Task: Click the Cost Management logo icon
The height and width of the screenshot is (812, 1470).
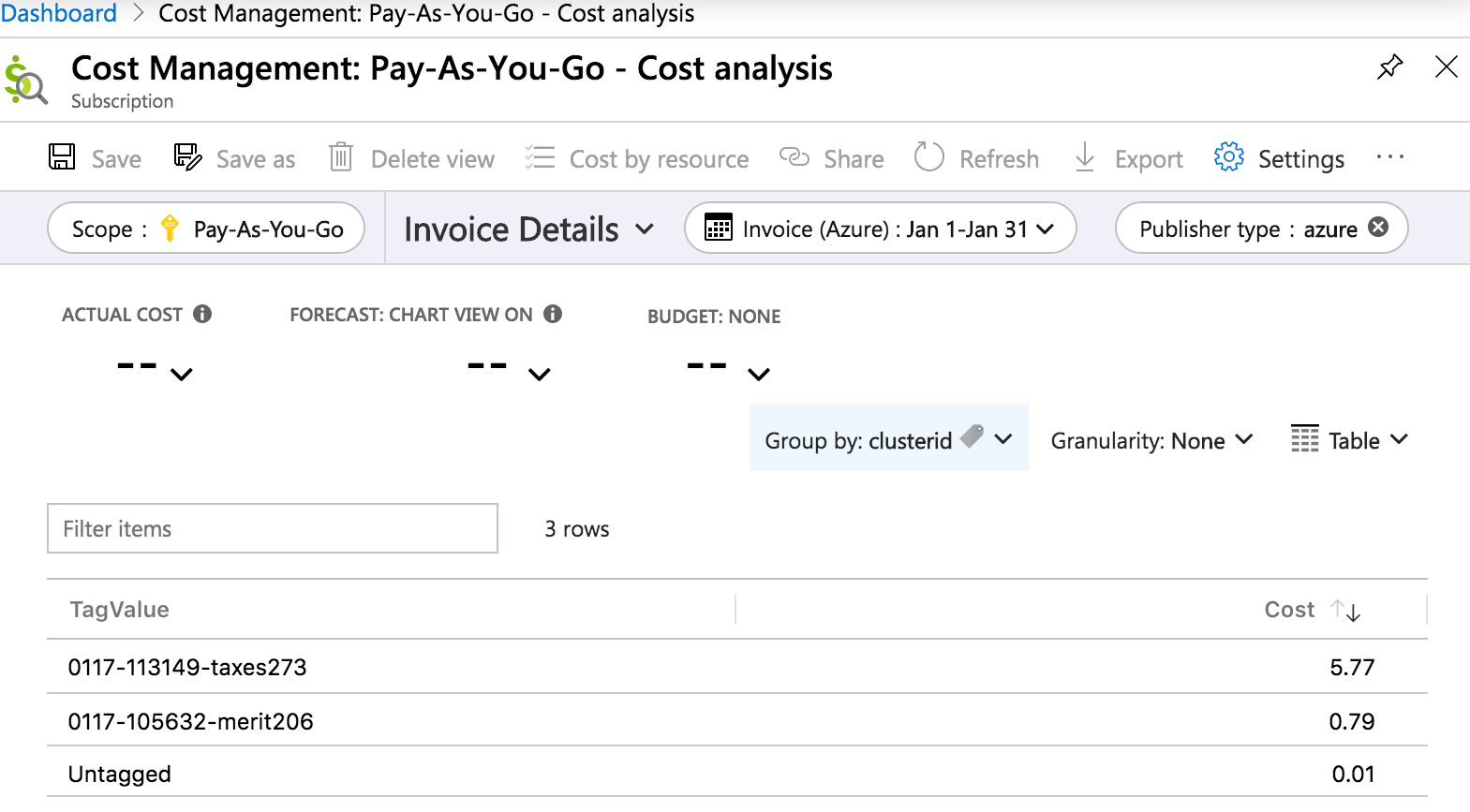Action: point(25,81)
